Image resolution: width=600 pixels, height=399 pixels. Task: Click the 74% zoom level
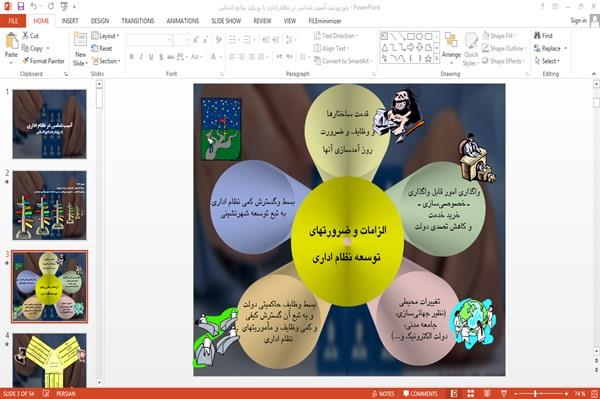tap(580, 394)
